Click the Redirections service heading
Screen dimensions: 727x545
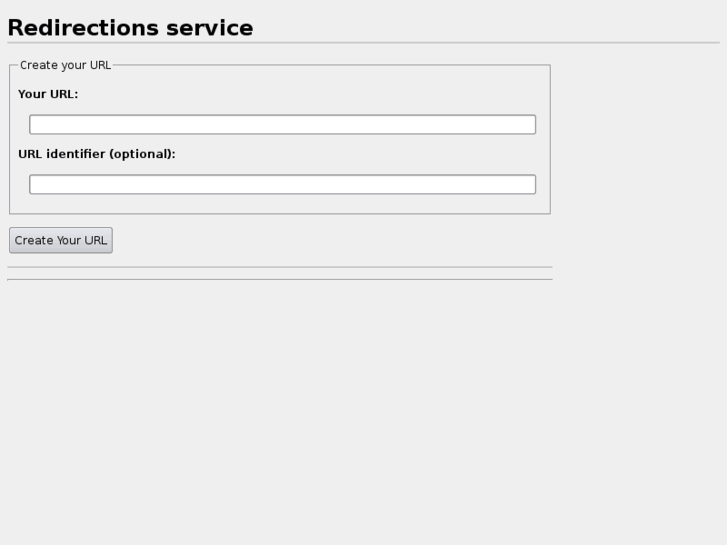tap(130, 28)
